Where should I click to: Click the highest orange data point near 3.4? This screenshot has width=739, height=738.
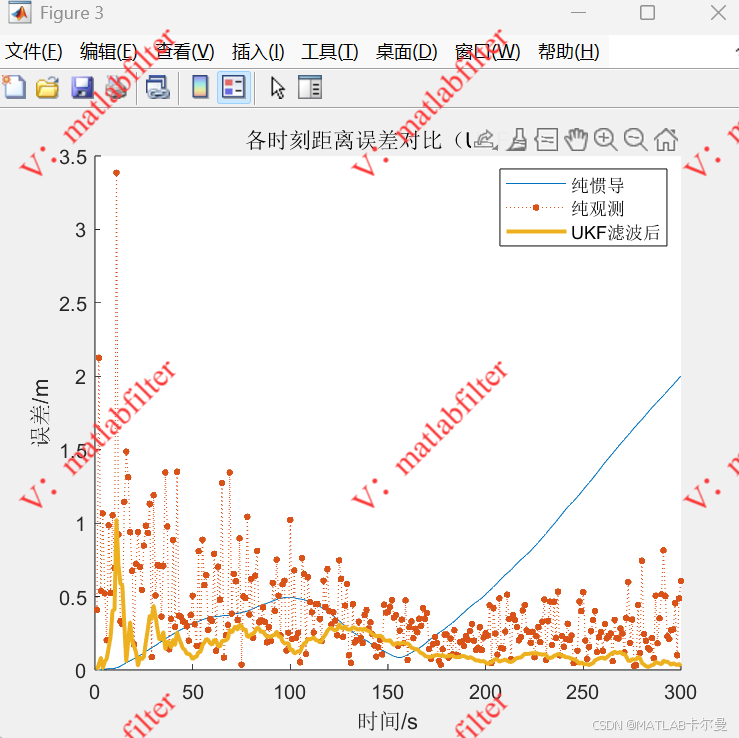click(116, 173)
